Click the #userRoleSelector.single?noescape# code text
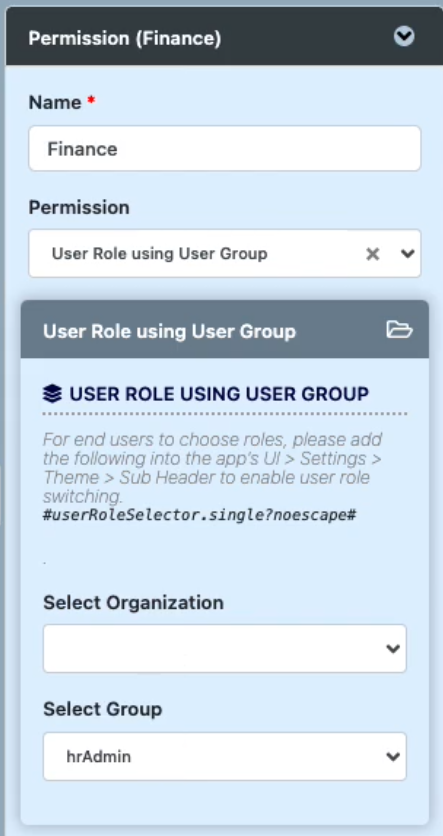443x836 pixels. (x=199, y=515)
